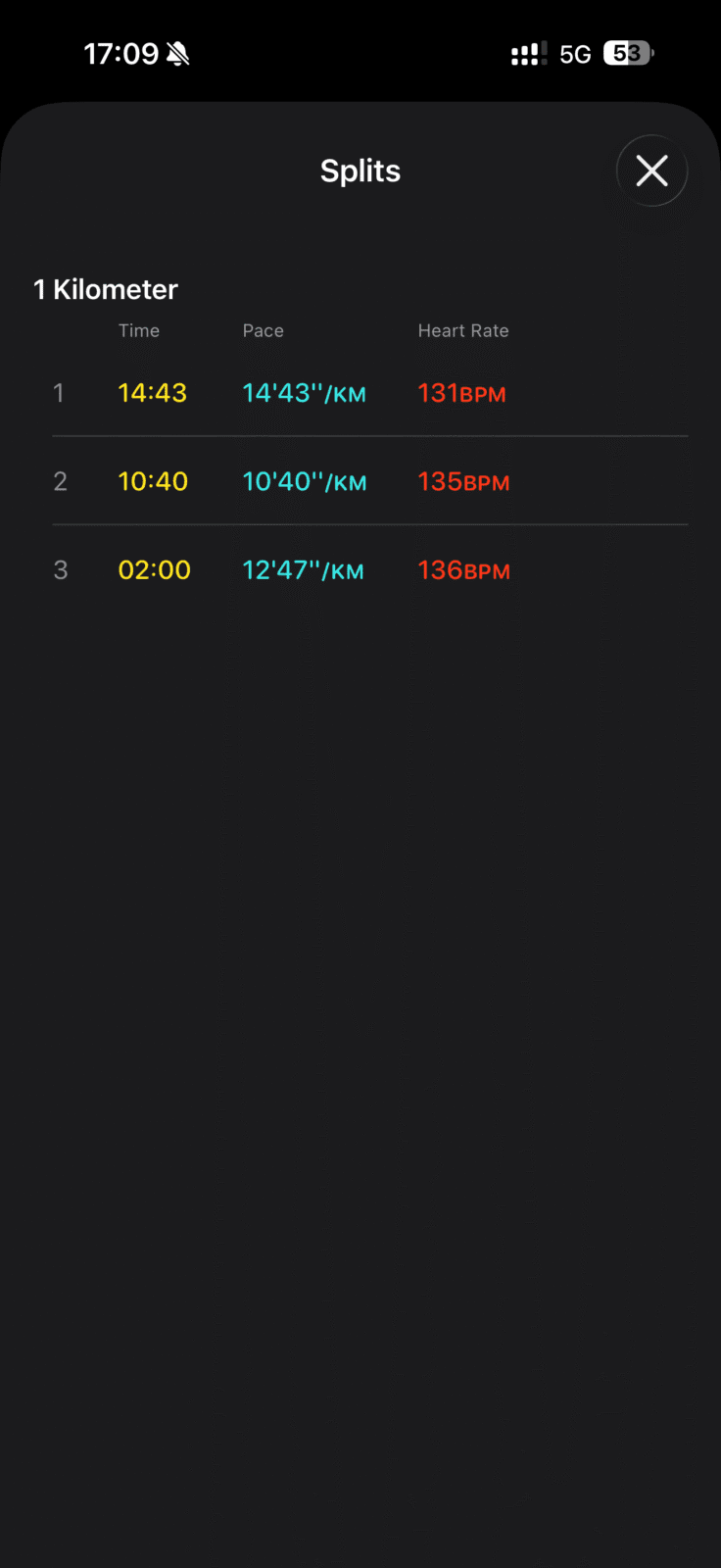Tap the 17:09 clock in status bar
The height and width of the screenshot is (1568, 721).
(120, 54)
